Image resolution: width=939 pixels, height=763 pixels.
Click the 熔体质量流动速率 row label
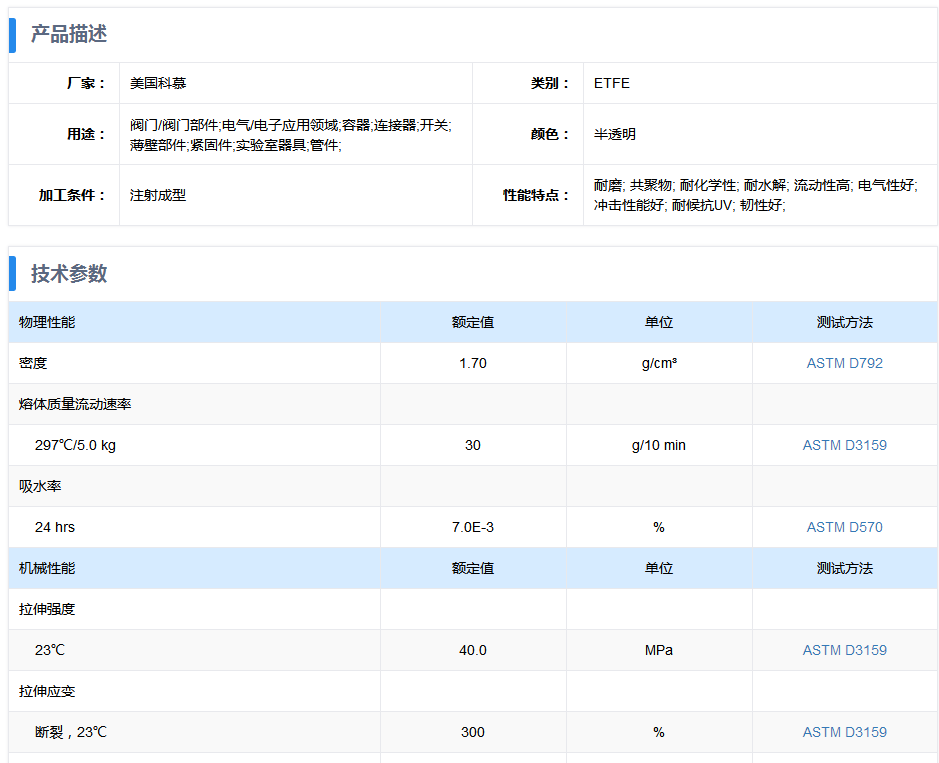point(75,404)
